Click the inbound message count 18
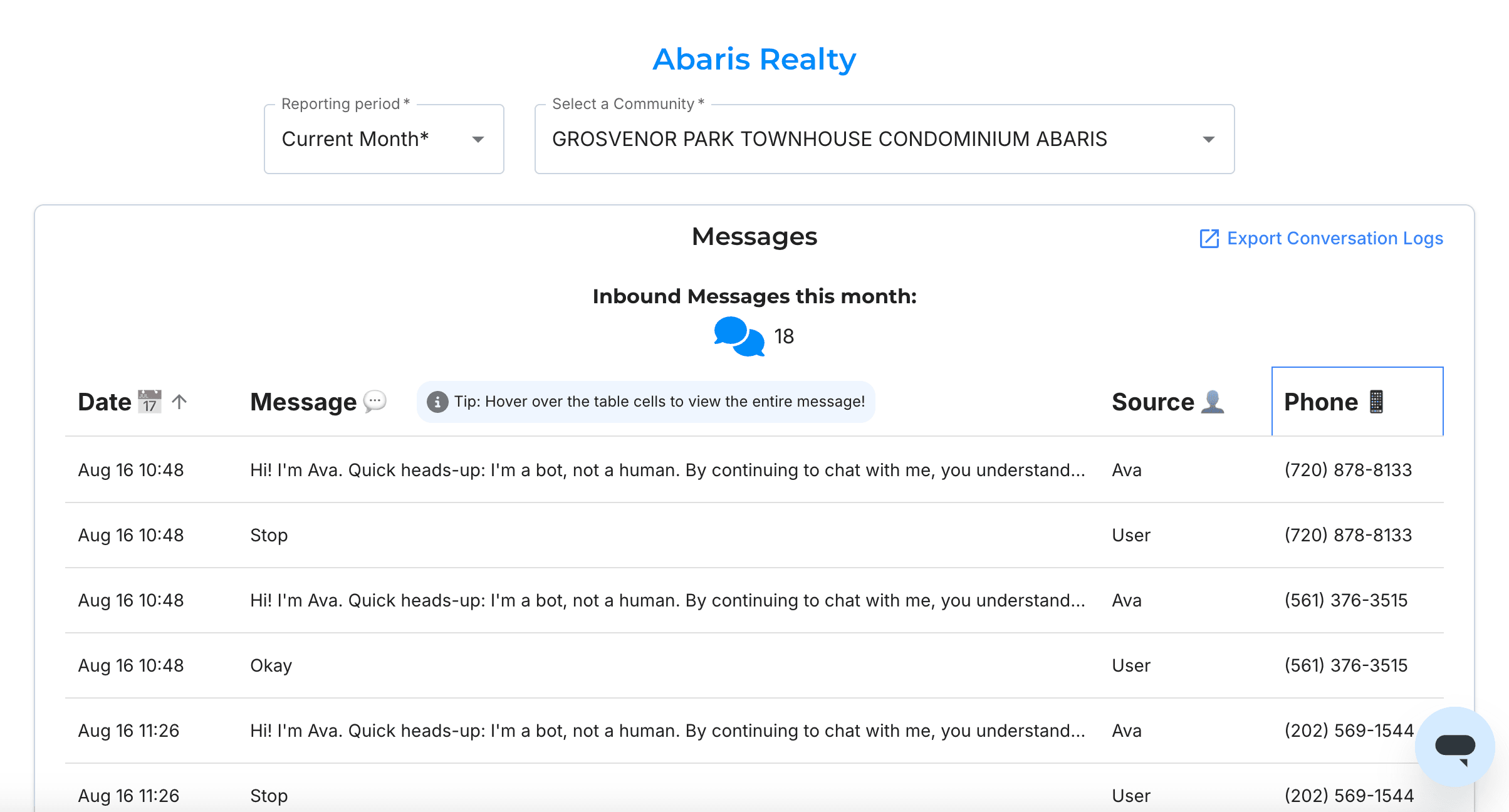Image resolution: width=1509 pixels, height=812 pixels. pos(784,336)
